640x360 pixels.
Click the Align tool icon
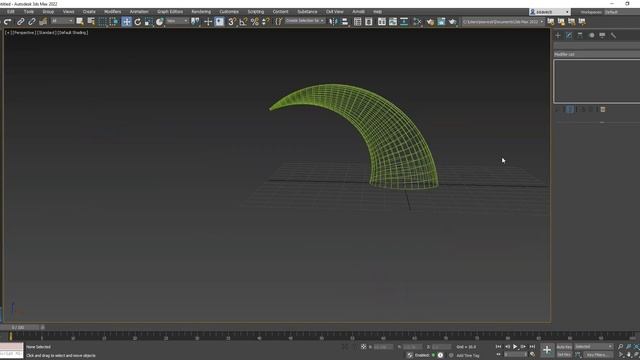click(x=345, y=22)
